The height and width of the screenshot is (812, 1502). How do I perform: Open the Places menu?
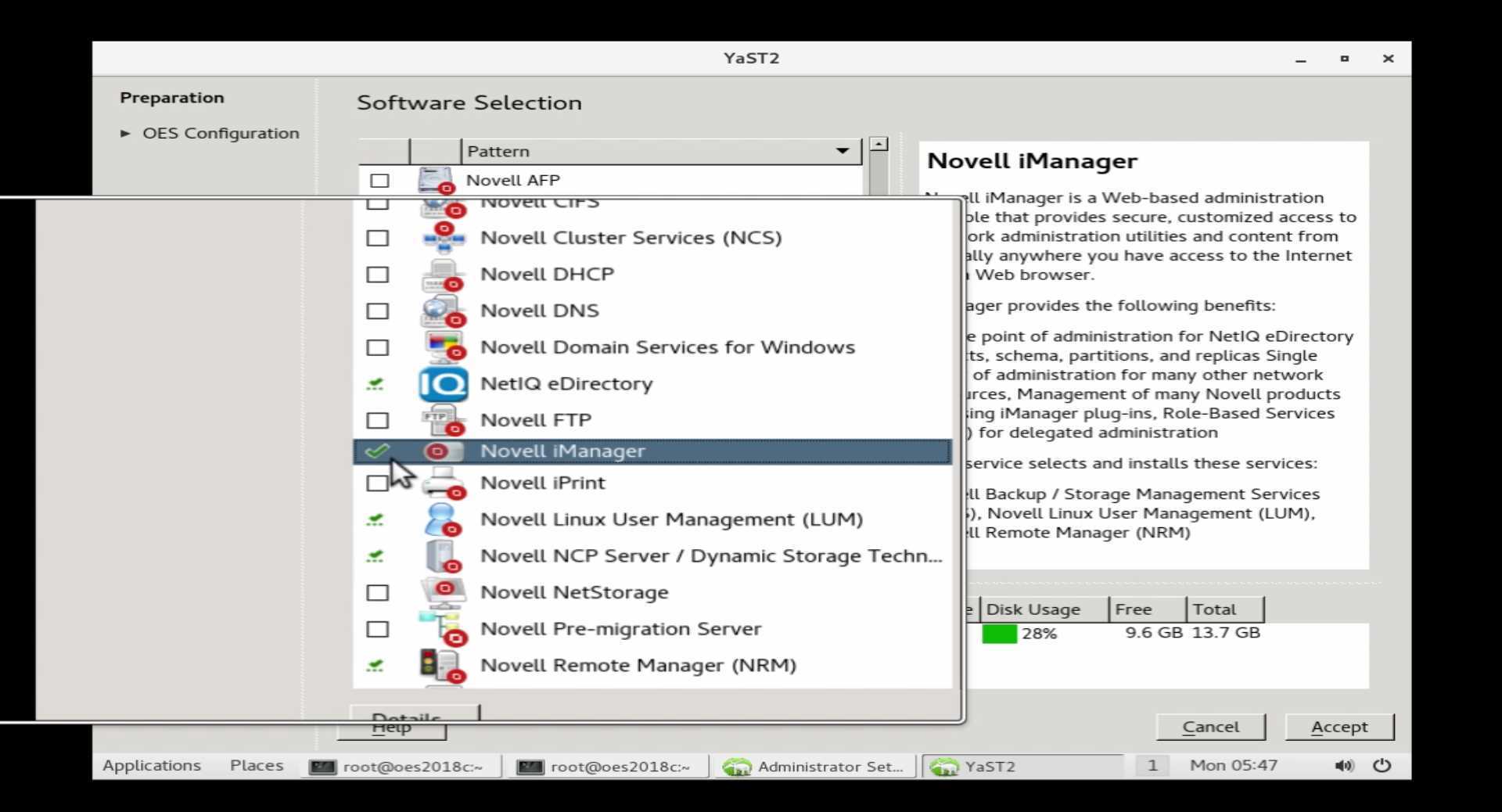[x=257, y=766]
